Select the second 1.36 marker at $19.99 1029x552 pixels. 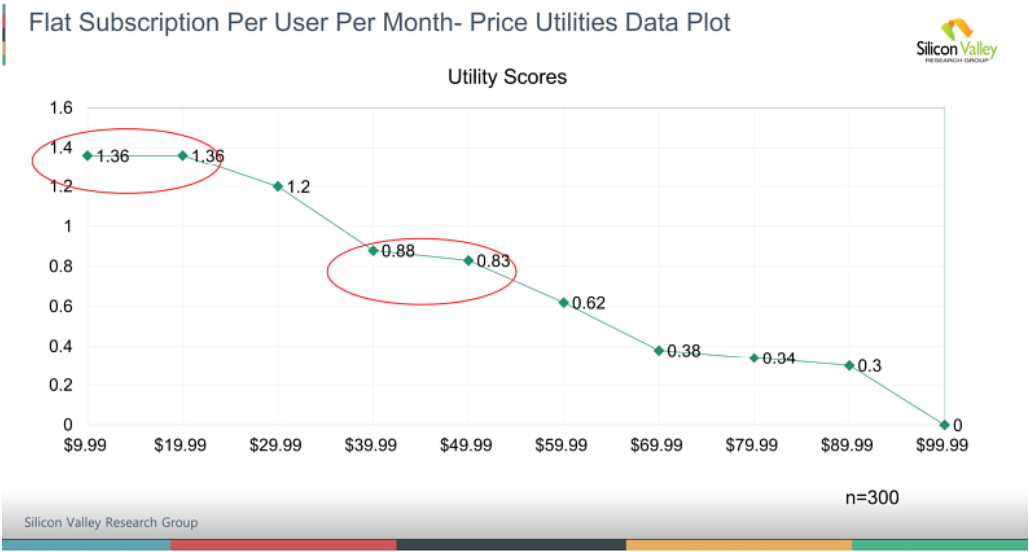(x=182, y=156)
